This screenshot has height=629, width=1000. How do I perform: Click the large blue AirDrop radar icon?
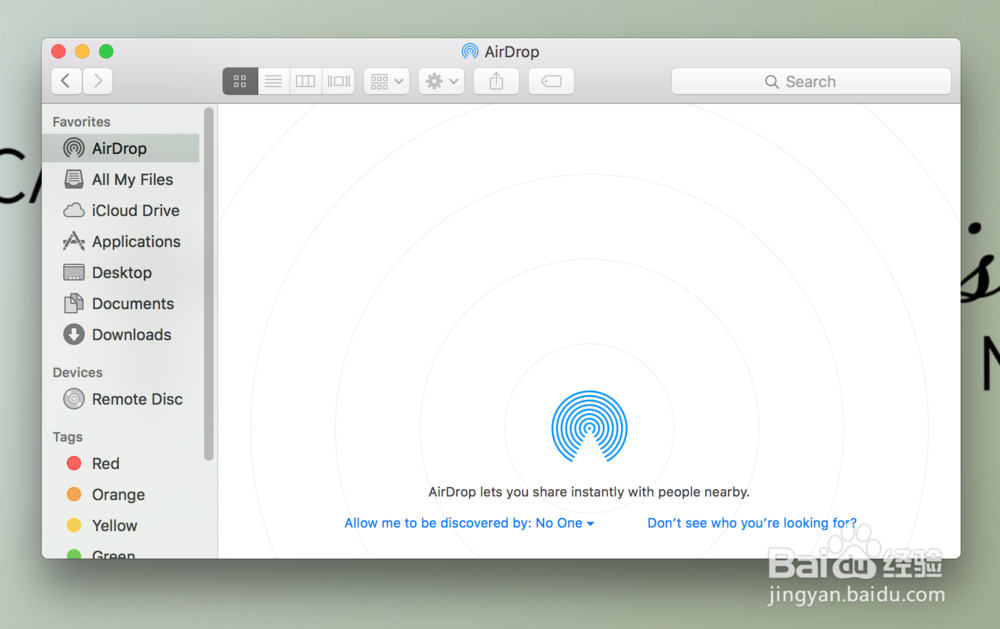tap(589, 427)
